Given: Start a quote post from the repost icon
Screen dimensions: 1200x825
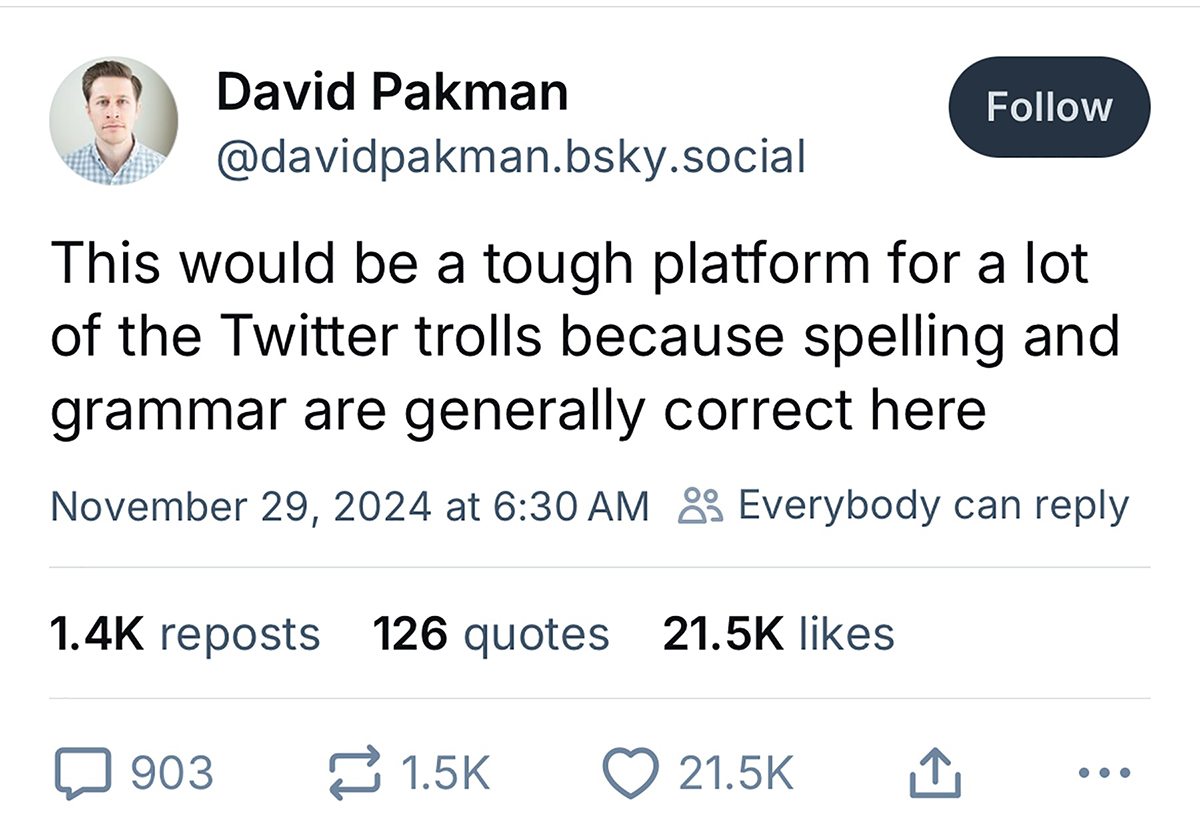Looking at the screenshot, I should (355, 771).
